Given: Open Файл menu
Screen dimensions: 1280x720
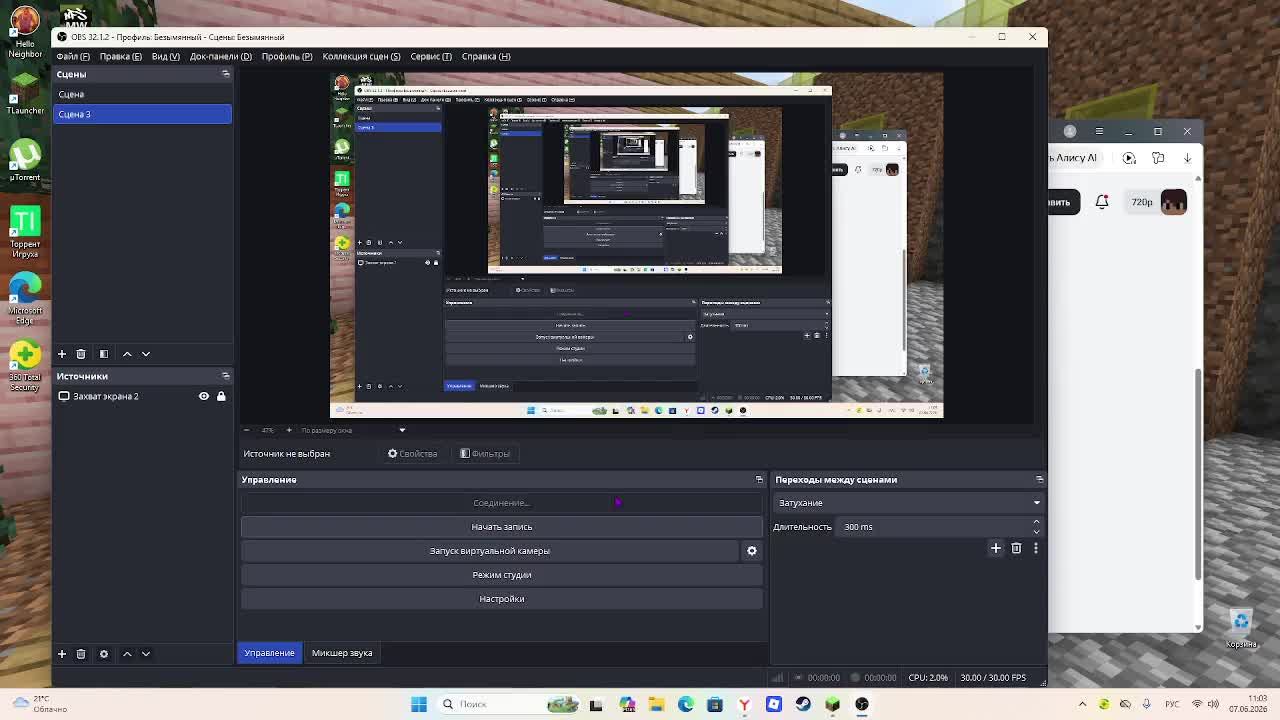Looking at the screenshot, I should [73, 56].
